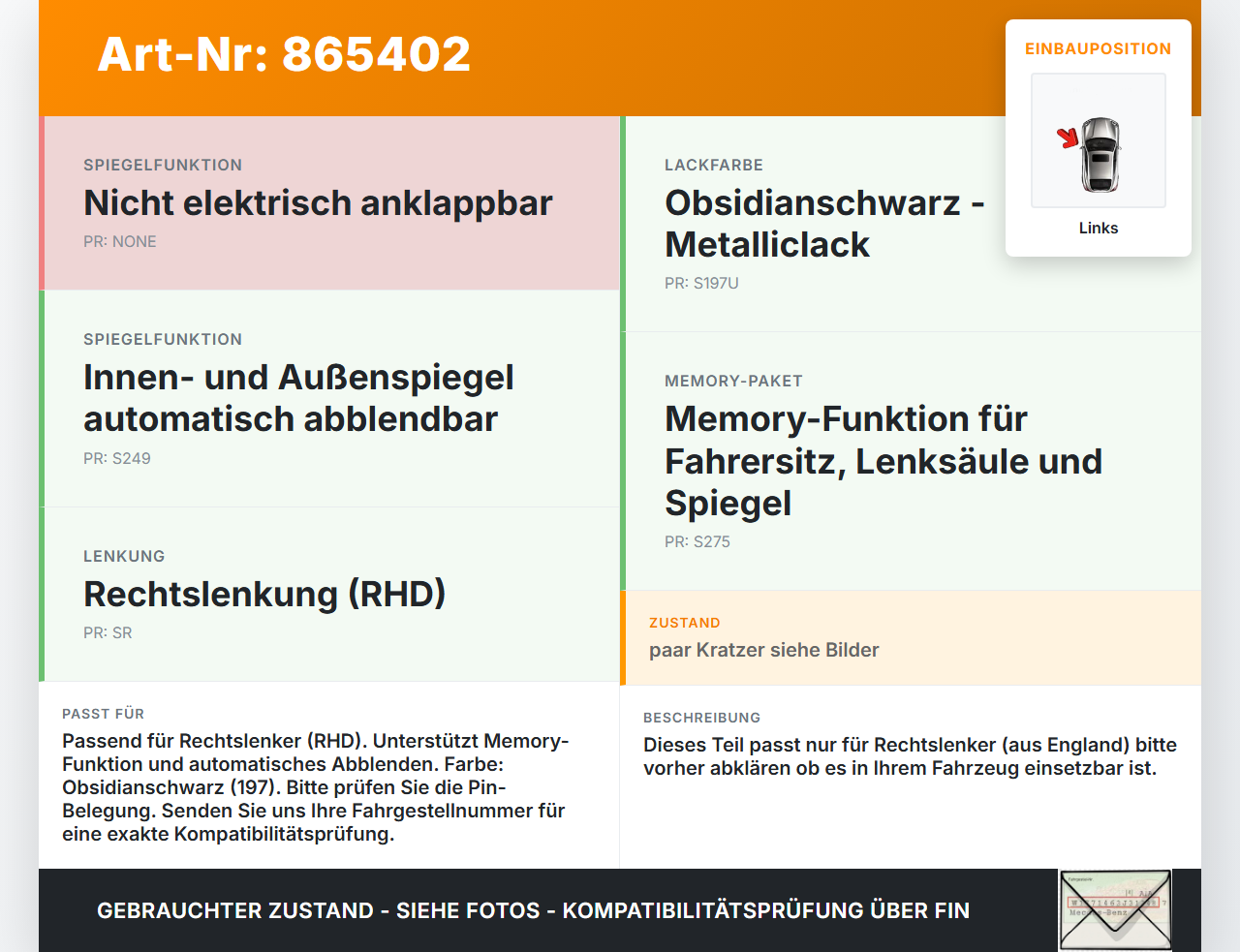
Task: Click the LACKFARBE label
Action: click(714, 165)
